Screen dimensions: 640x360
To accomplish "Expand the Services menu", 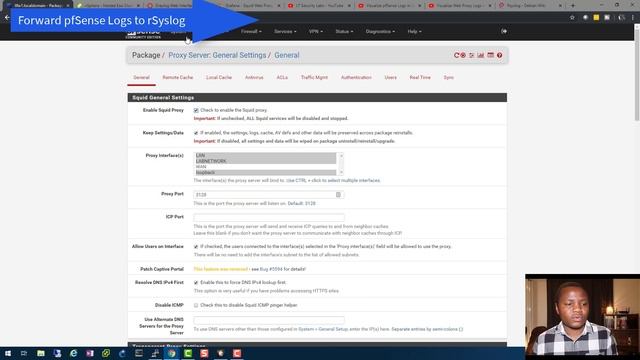I will coord(285,31).
